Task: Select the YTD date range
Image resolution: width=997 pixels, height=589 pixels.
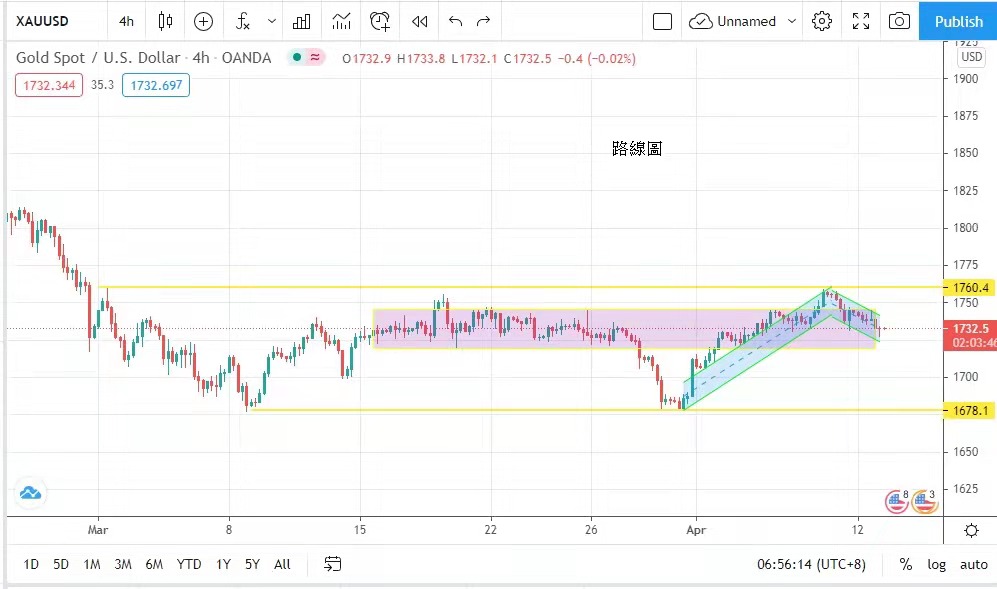Action: (189, 564)
